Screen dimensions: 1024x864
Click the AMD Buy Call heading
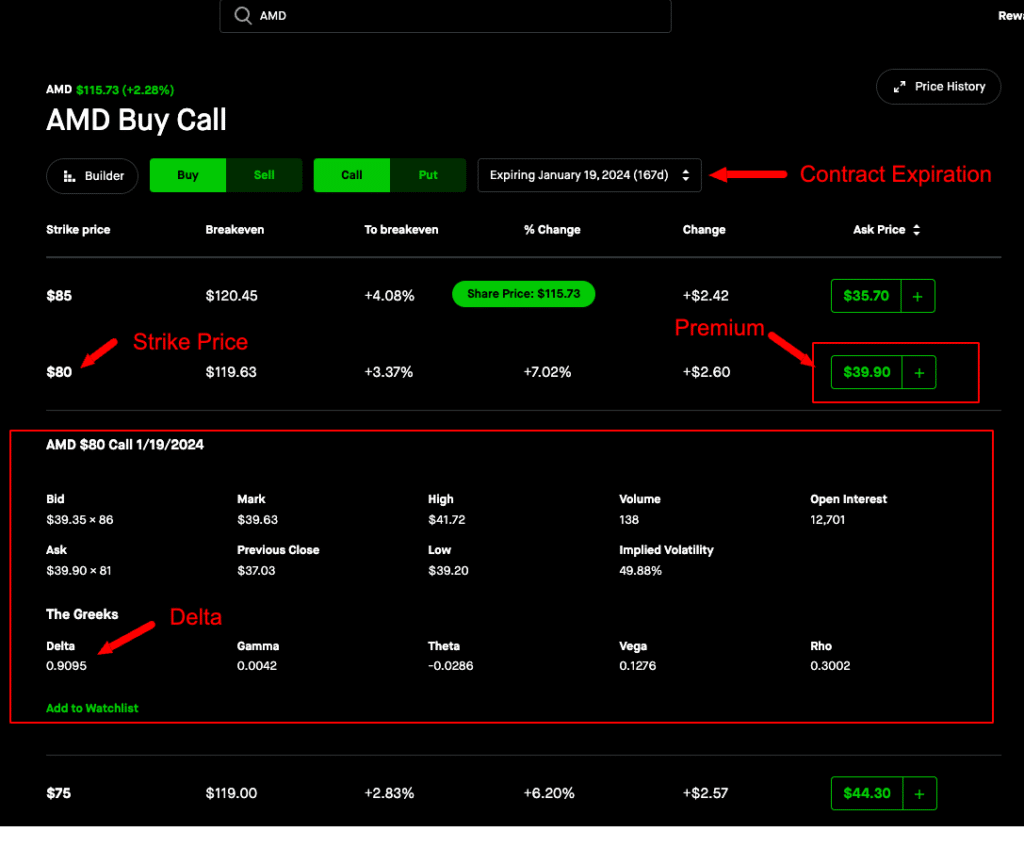click(x=136, y=120)
